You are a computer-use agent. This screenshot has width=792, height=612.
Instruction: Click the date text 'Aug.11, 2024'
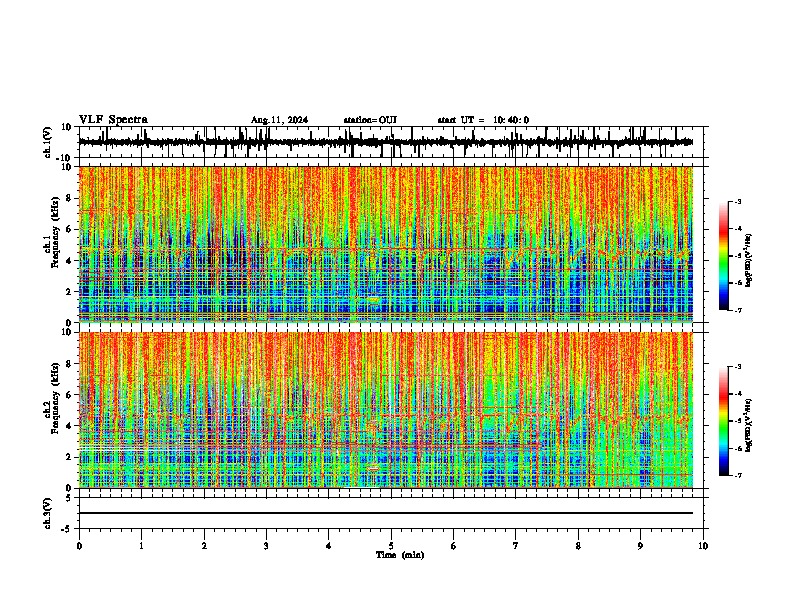click(279, 120)
